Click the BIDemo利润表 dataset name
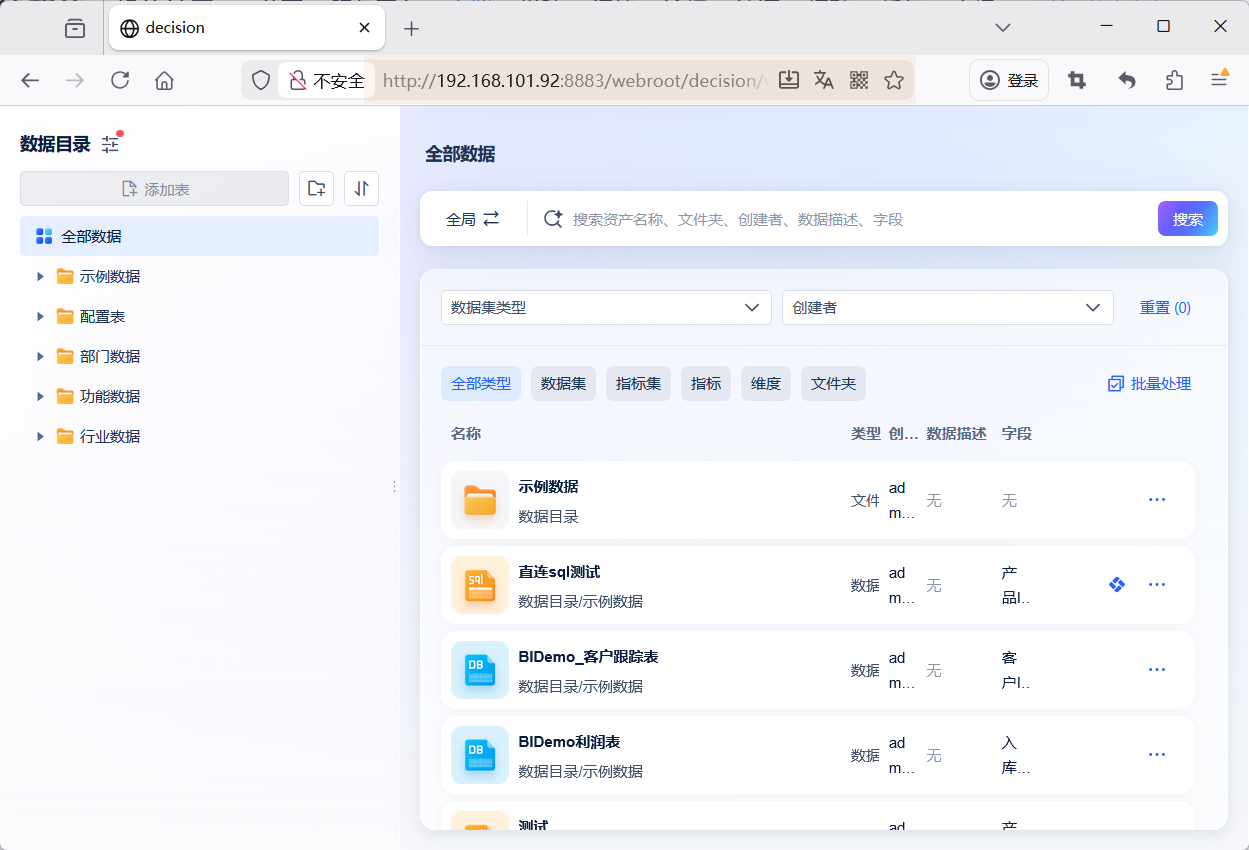The width and height of the screenshot is (1249, 850). 569,742
